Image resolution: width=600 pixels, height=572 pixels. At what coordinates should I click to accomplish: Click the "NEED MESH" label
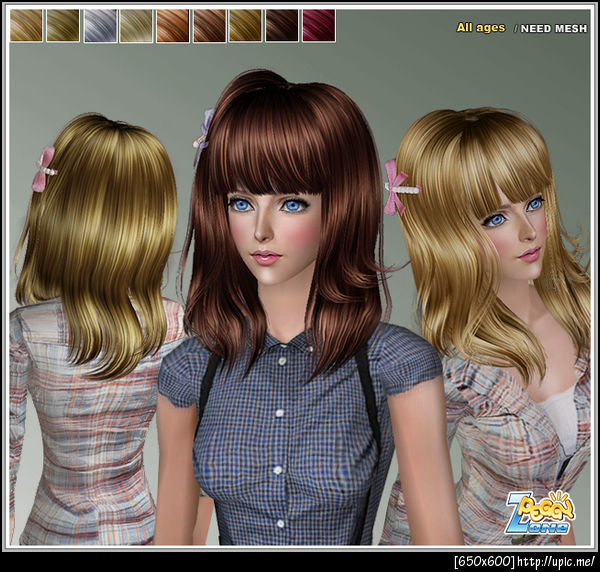click(x=554, y=28)
